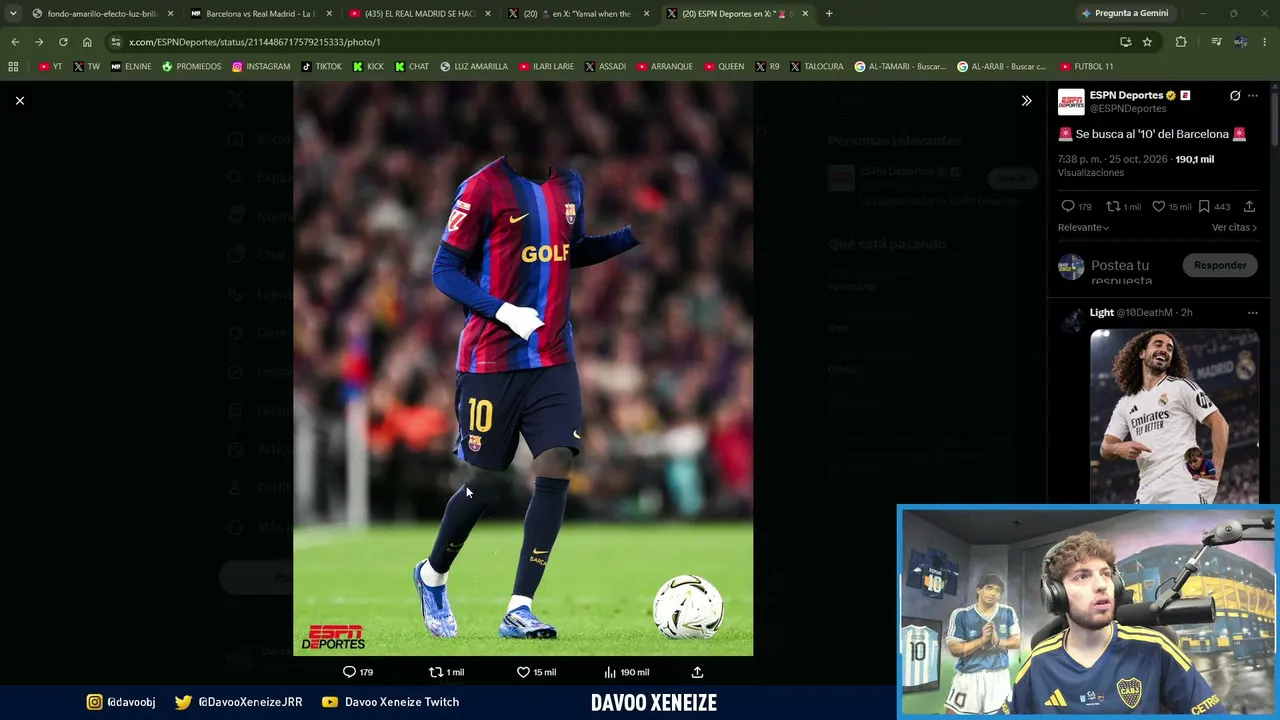1280x720 pixels.
Task: Collapse the reply sidebar with double chevron
Action: [x=1026, y=101]
